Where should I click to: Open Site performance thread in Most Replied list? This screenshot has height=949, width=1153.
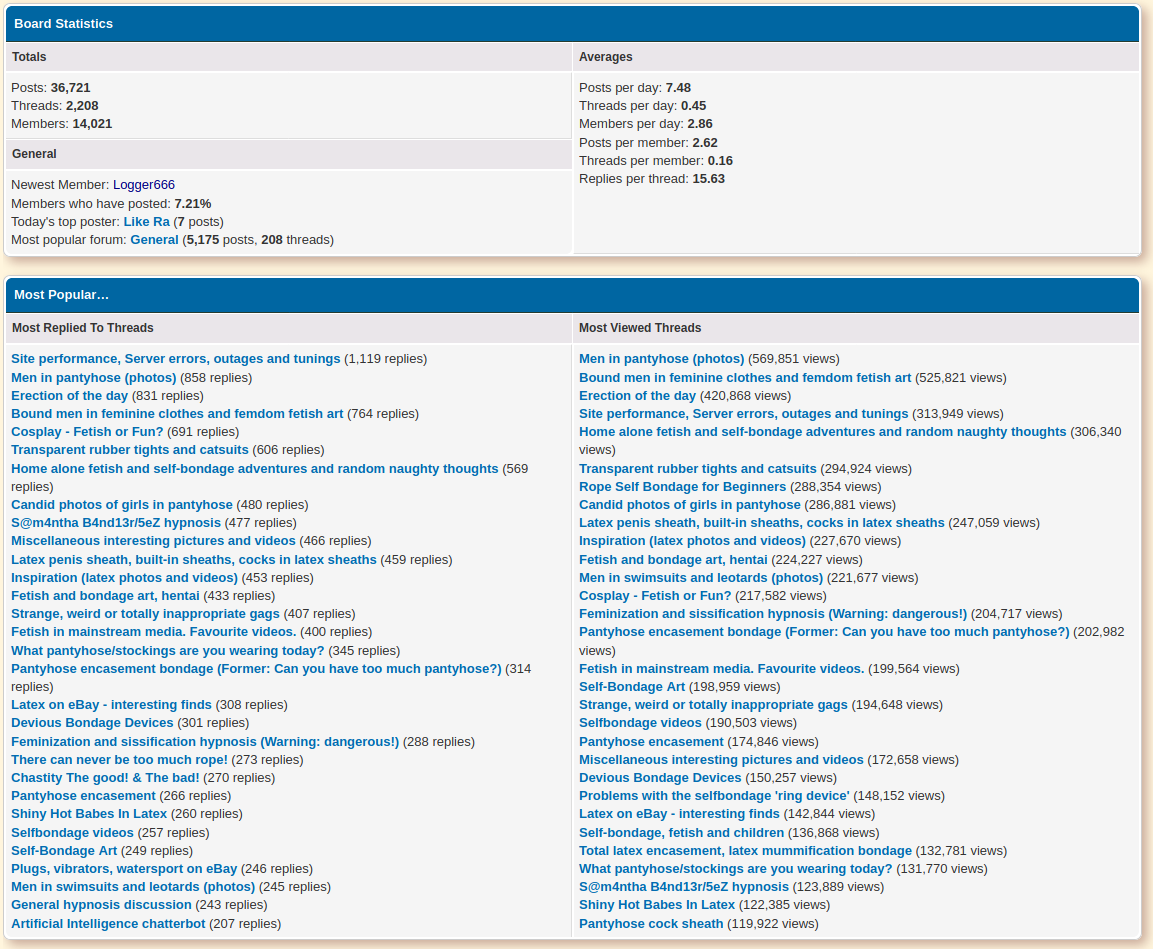pyautogui.click(x=175, y=359)
